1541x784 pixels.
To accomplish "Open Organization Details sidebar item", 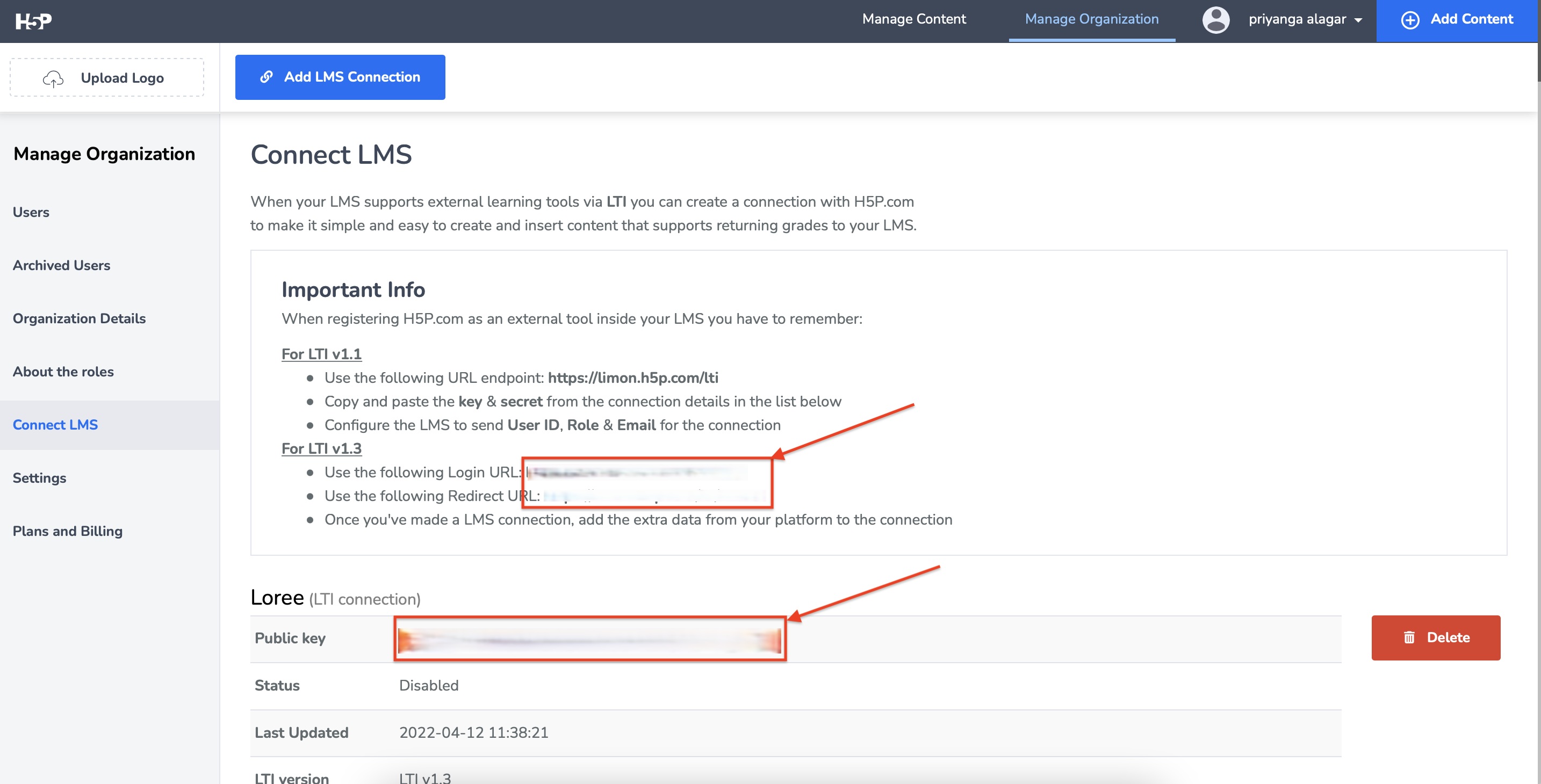I will tap(79, 319).
